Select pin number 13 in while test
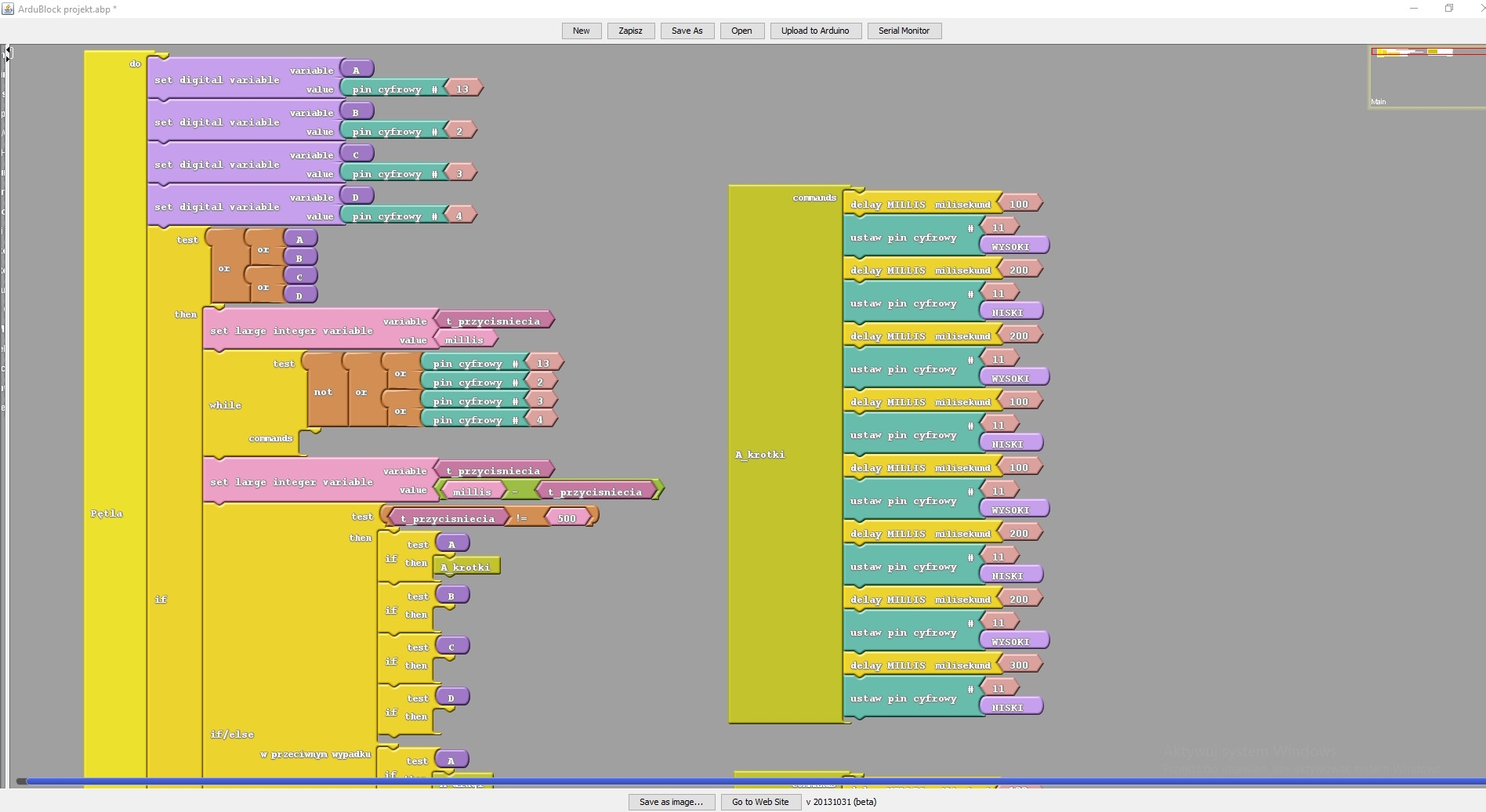1486x812 pixels. click(x=544, y=363)
